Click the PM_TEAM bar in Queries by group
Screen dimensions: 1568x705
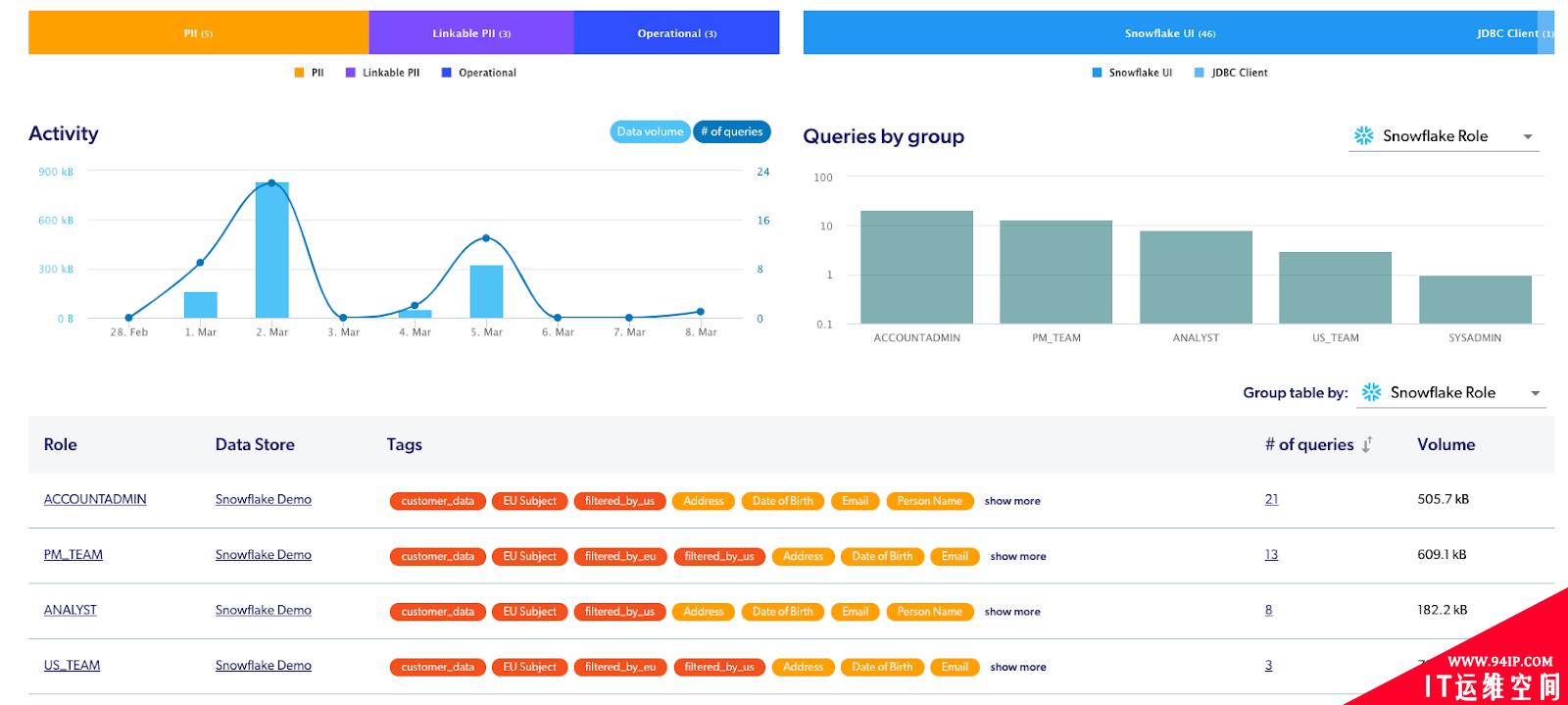pos(1055,272)
